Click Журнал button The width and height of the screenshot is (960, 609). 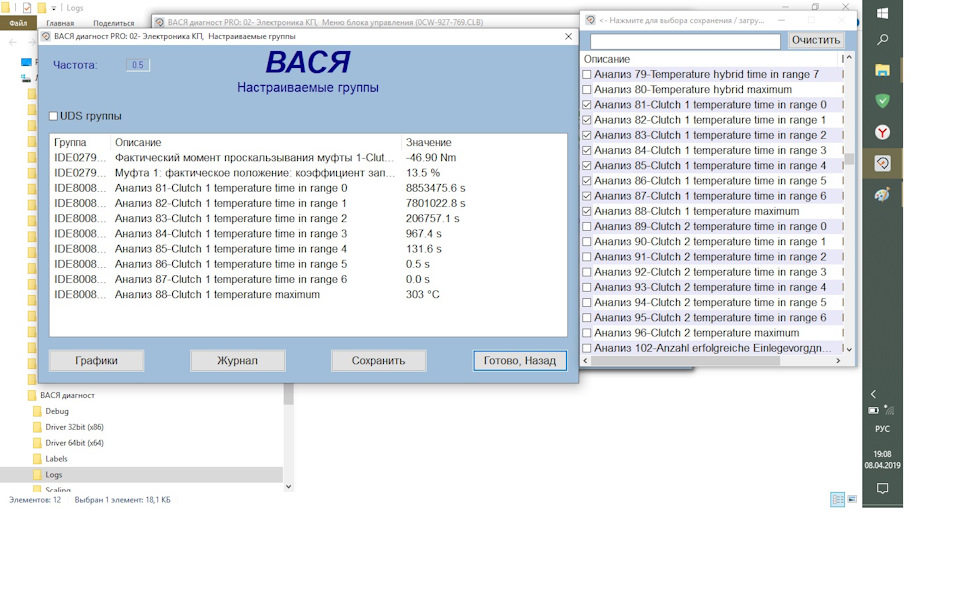coord(238,361)
